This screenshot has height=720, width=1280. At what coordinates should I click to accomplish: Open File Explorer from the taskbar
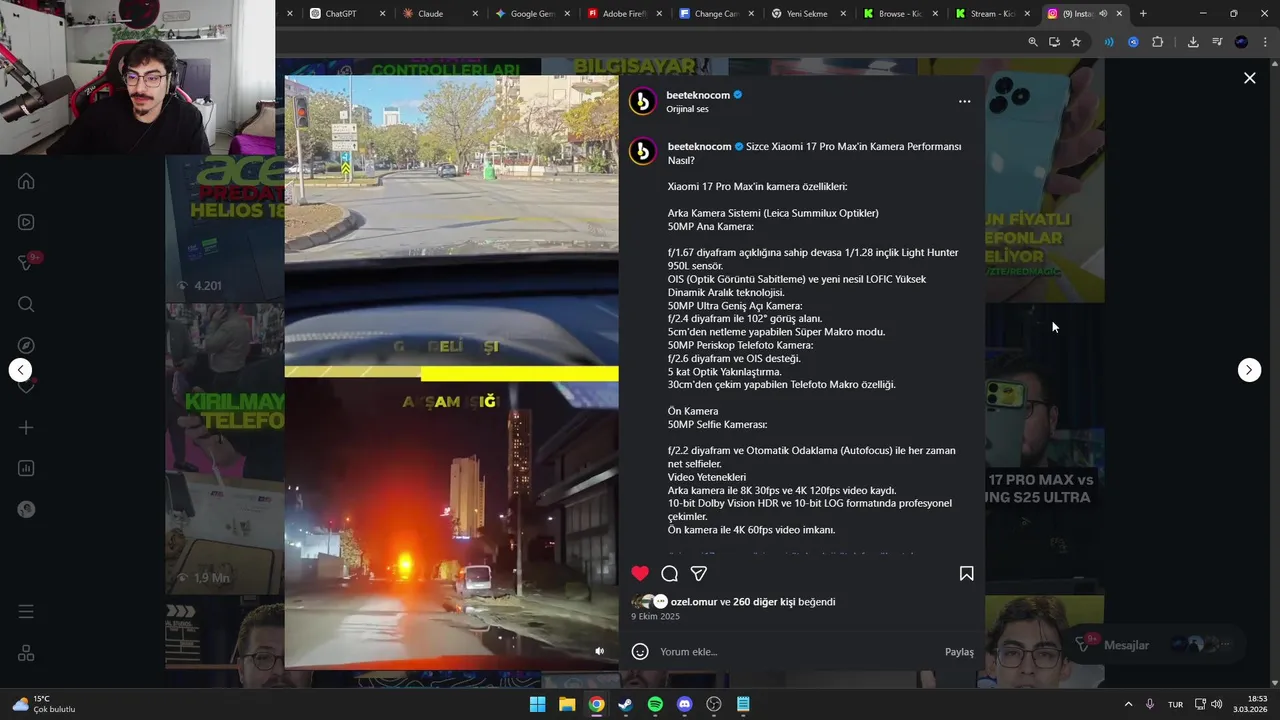(x=567, y=704)
